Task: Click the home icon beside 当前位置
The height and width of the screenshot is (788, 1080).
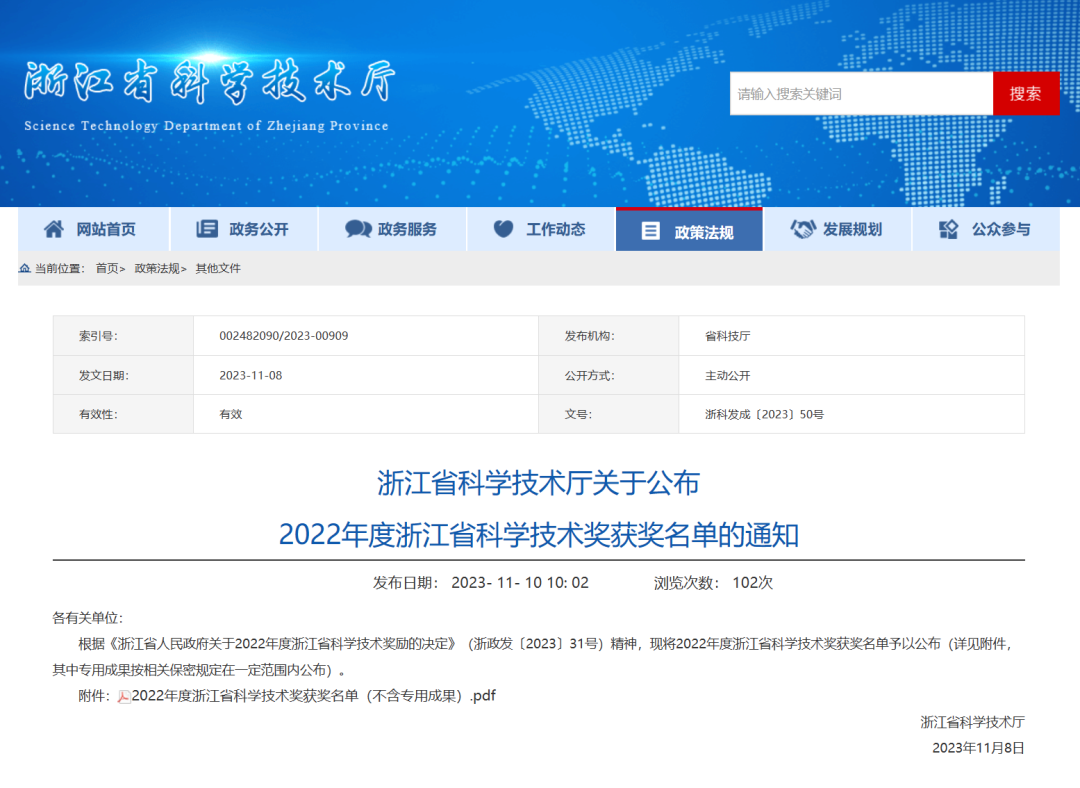Action: (x=25, y=268)
